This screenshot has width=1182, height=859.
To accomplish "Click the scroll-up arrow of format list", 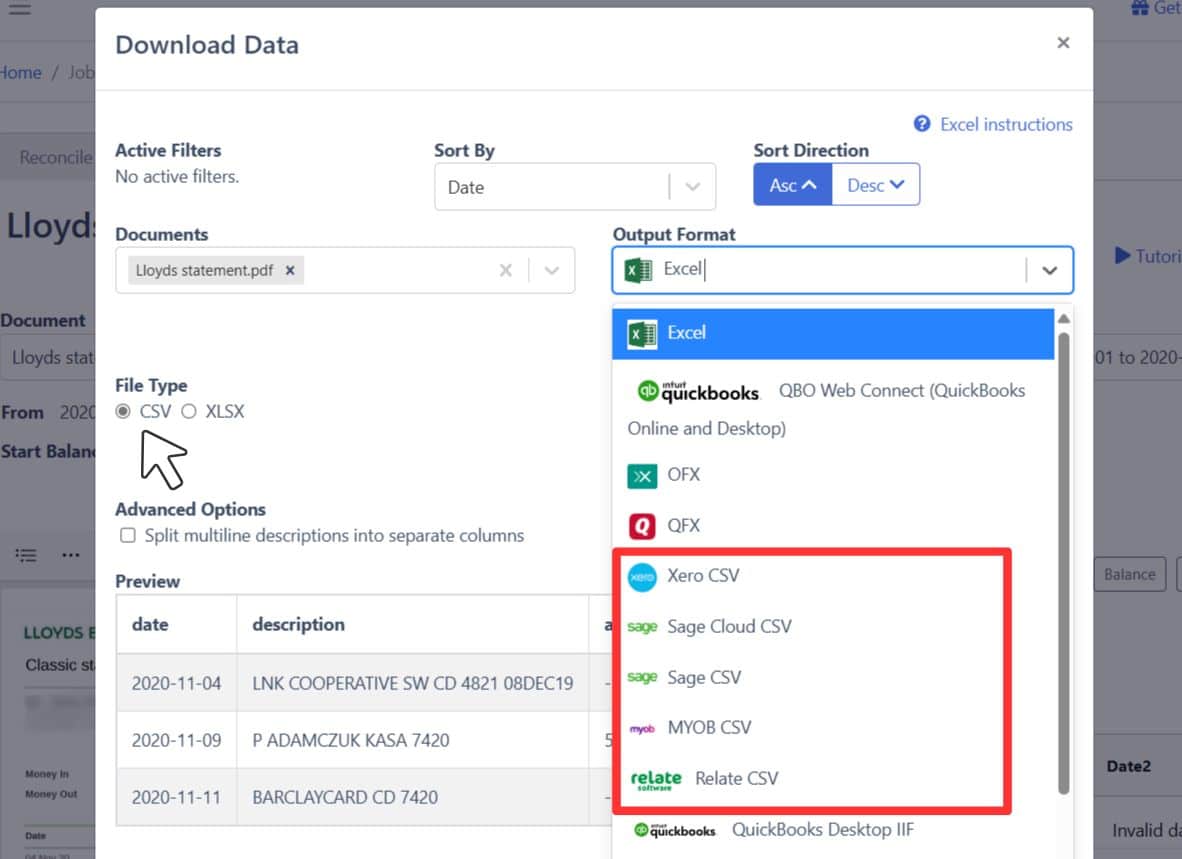I will point(1064,319).
